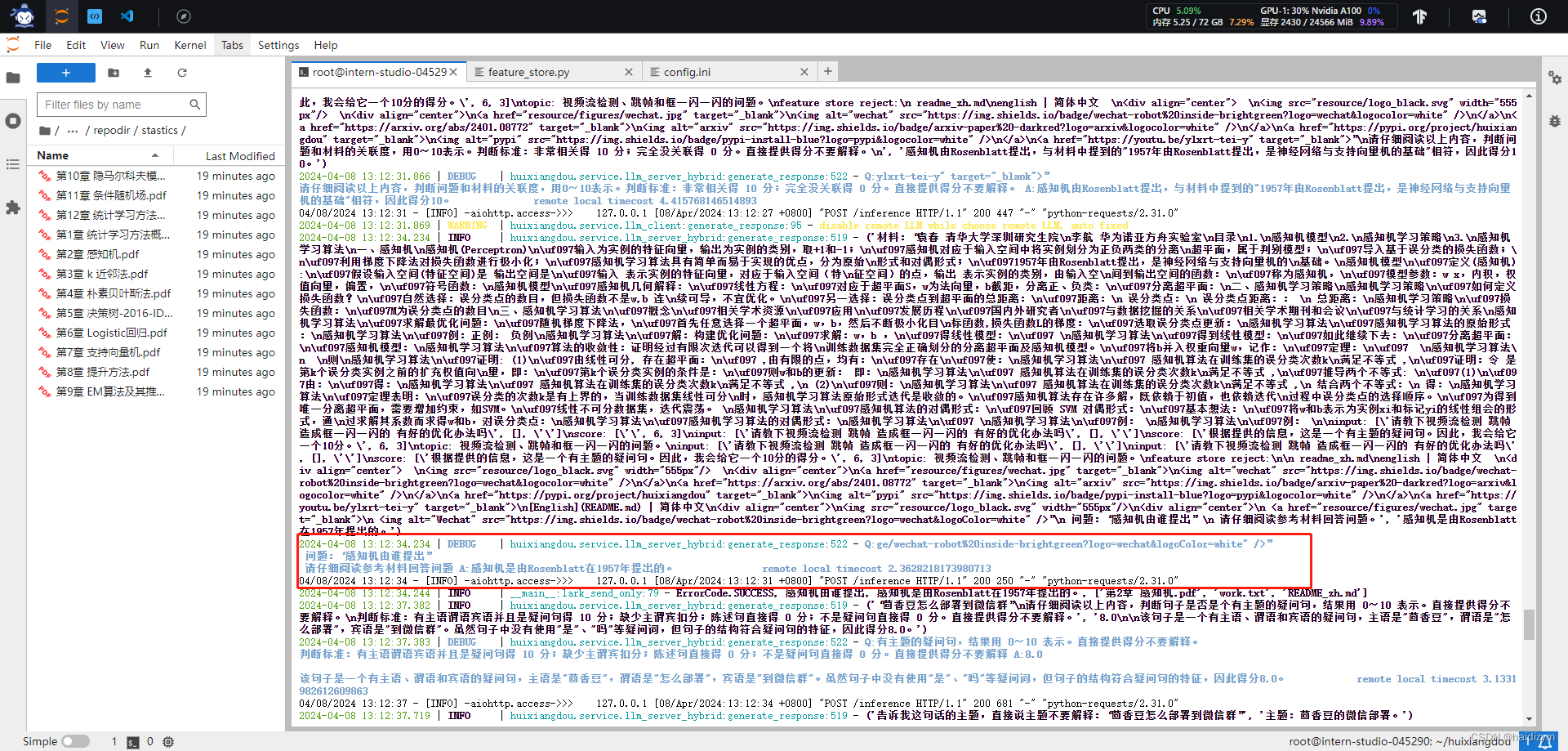The height and width of the screenshot is (751, 1568).
Task: Open the Table of Contents sidebar icon
Action: click(13, 164)
